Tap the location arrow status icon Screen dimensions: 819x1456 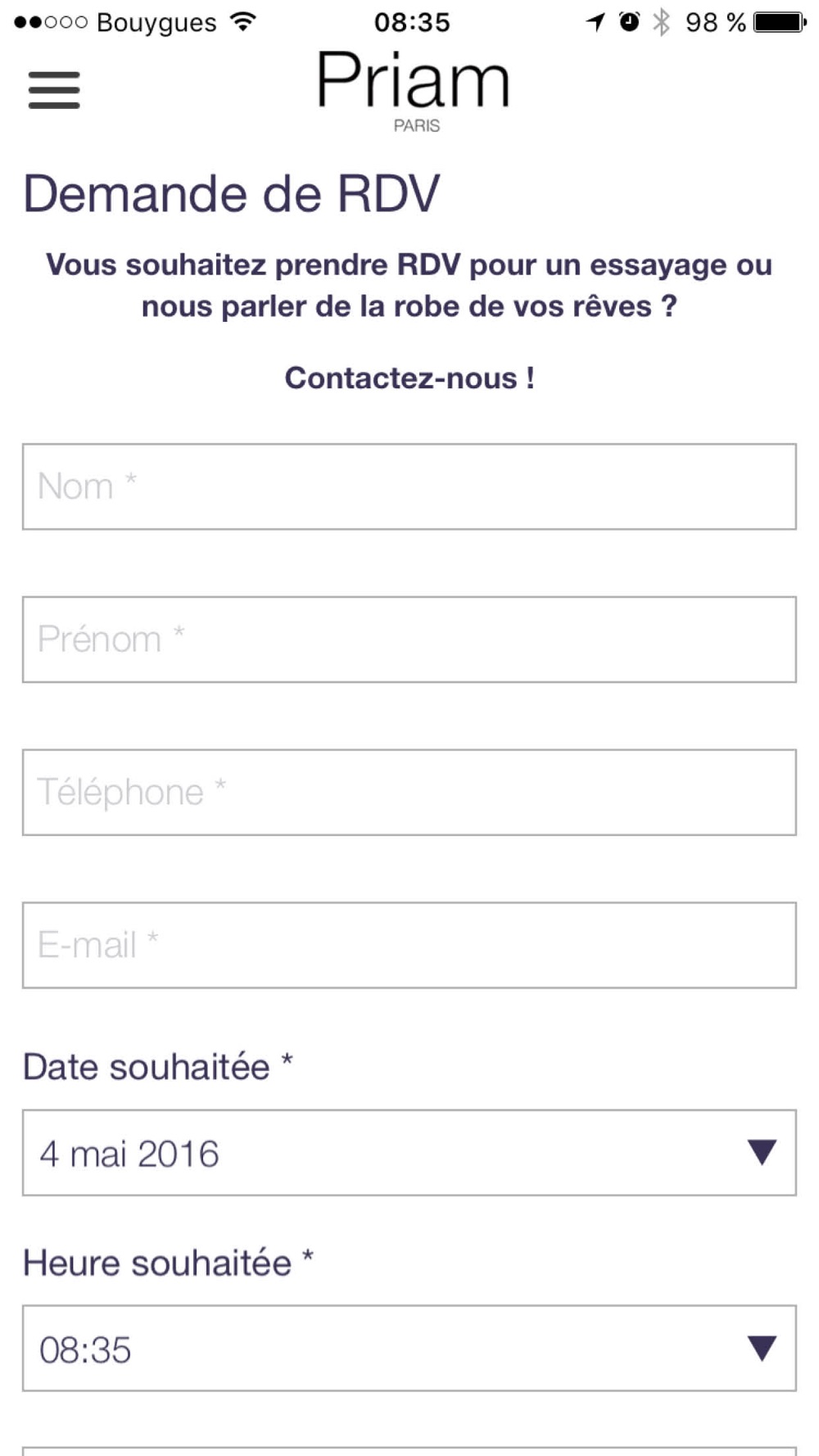coord(595,22)
